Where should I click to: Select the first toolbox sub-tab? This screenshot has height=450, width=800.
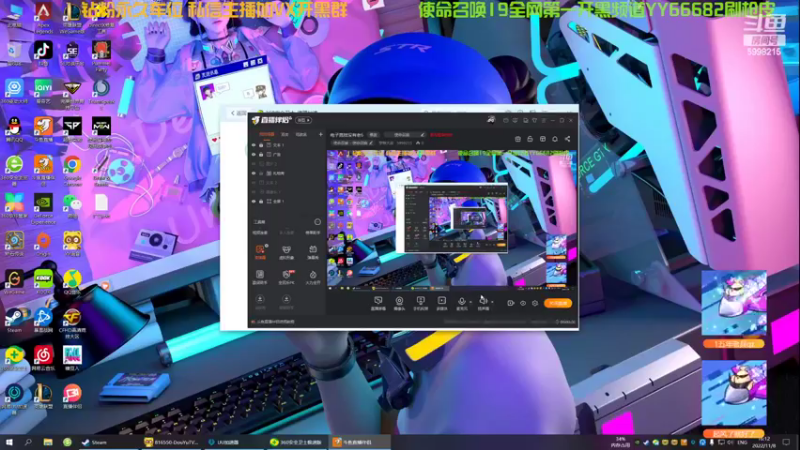(260, 233)
